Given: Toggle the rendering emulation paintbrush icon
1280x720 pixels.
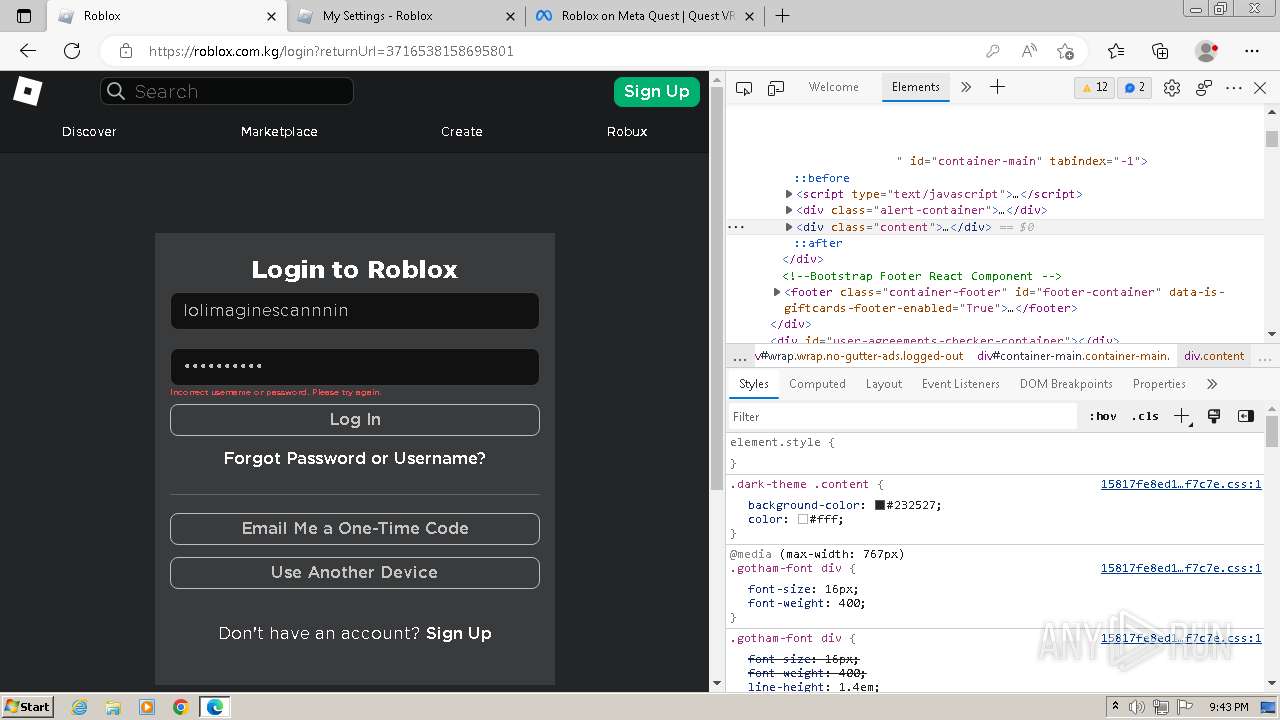Looking at the screenshot, I should pos(1214,416).
